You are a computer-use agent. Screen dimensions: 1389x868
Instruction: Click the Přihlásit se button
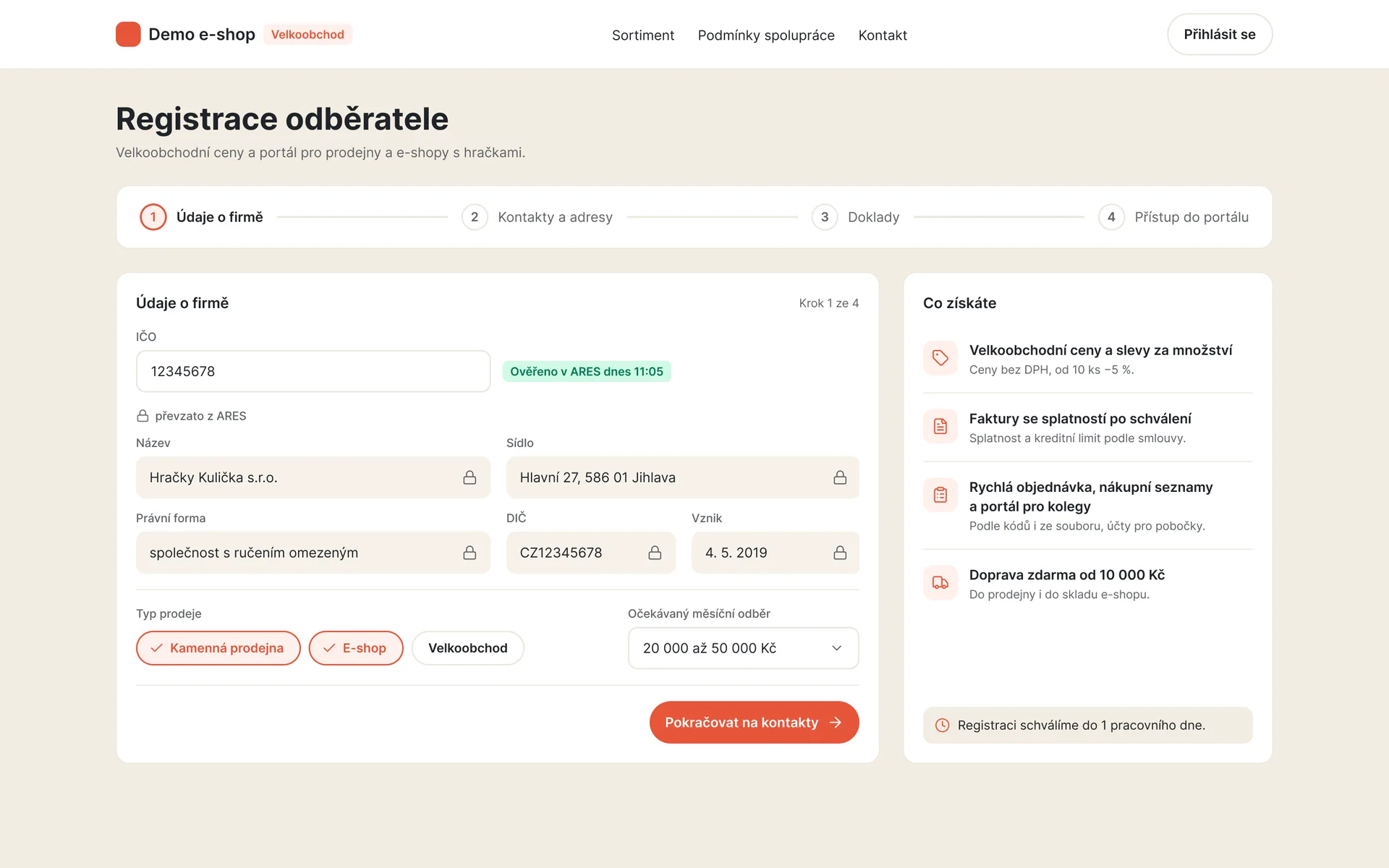pos(1220,34)
